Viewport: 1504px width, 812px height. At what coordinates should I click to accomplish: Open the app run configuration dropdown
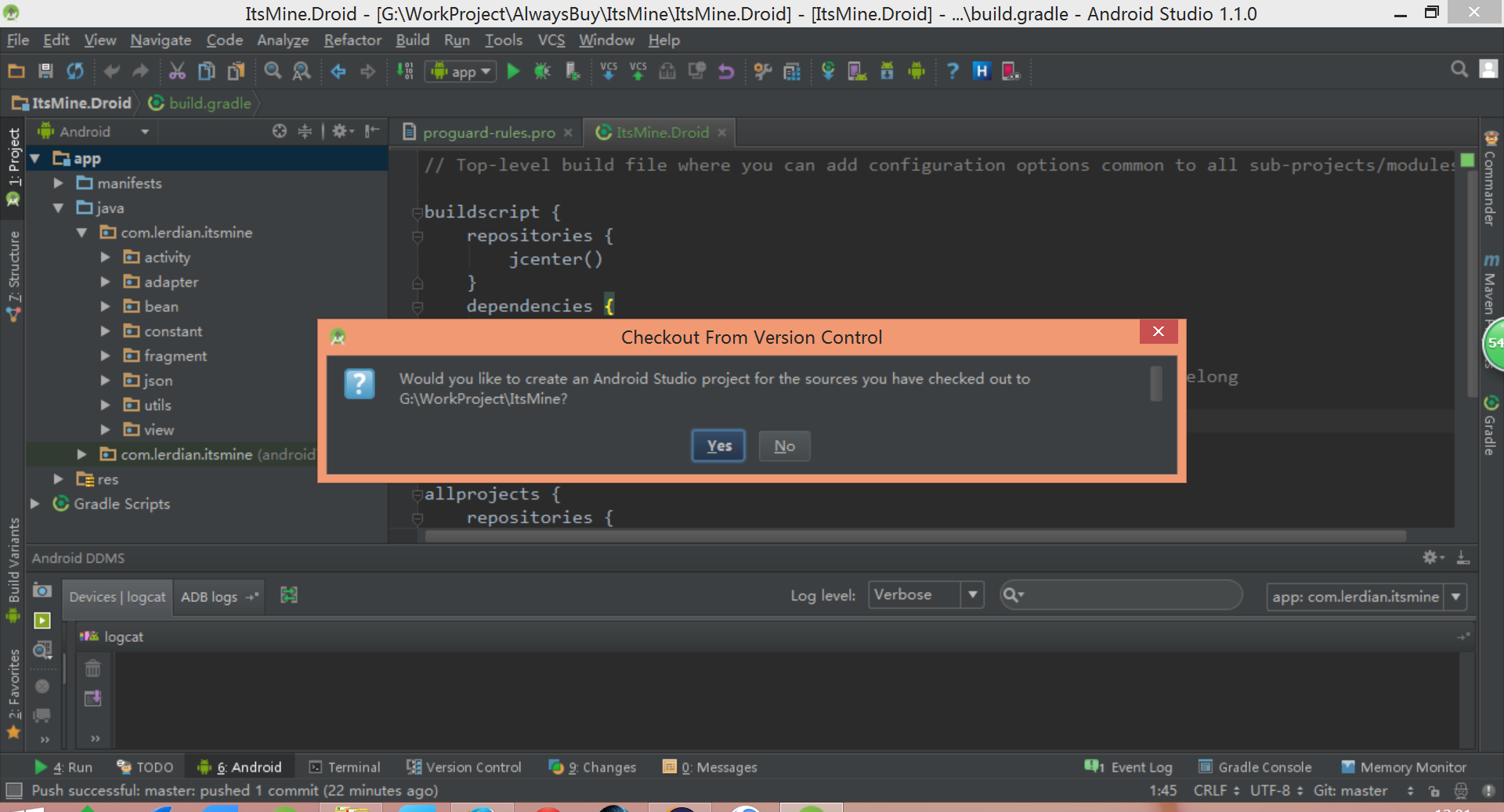tap(461, 71)
